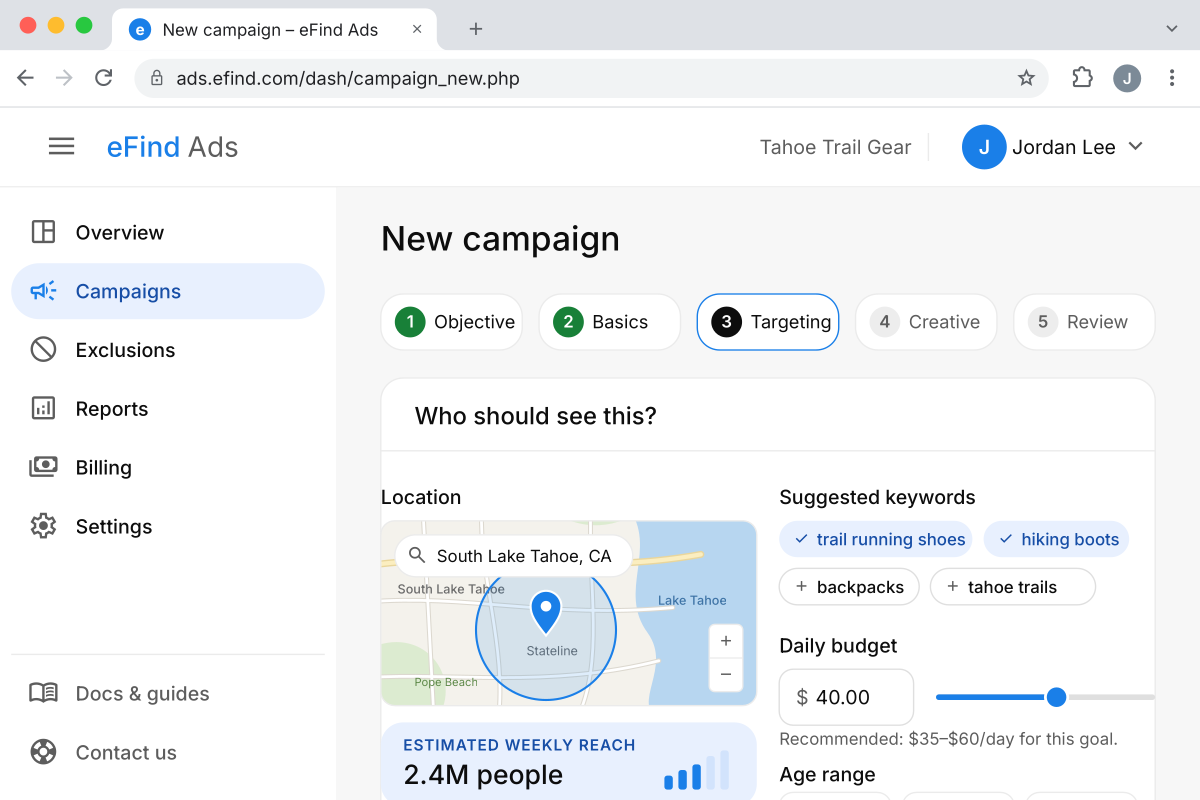Click the recommended budget hint text
Screen dimensions: 1200x800
(x=948, y=740)
